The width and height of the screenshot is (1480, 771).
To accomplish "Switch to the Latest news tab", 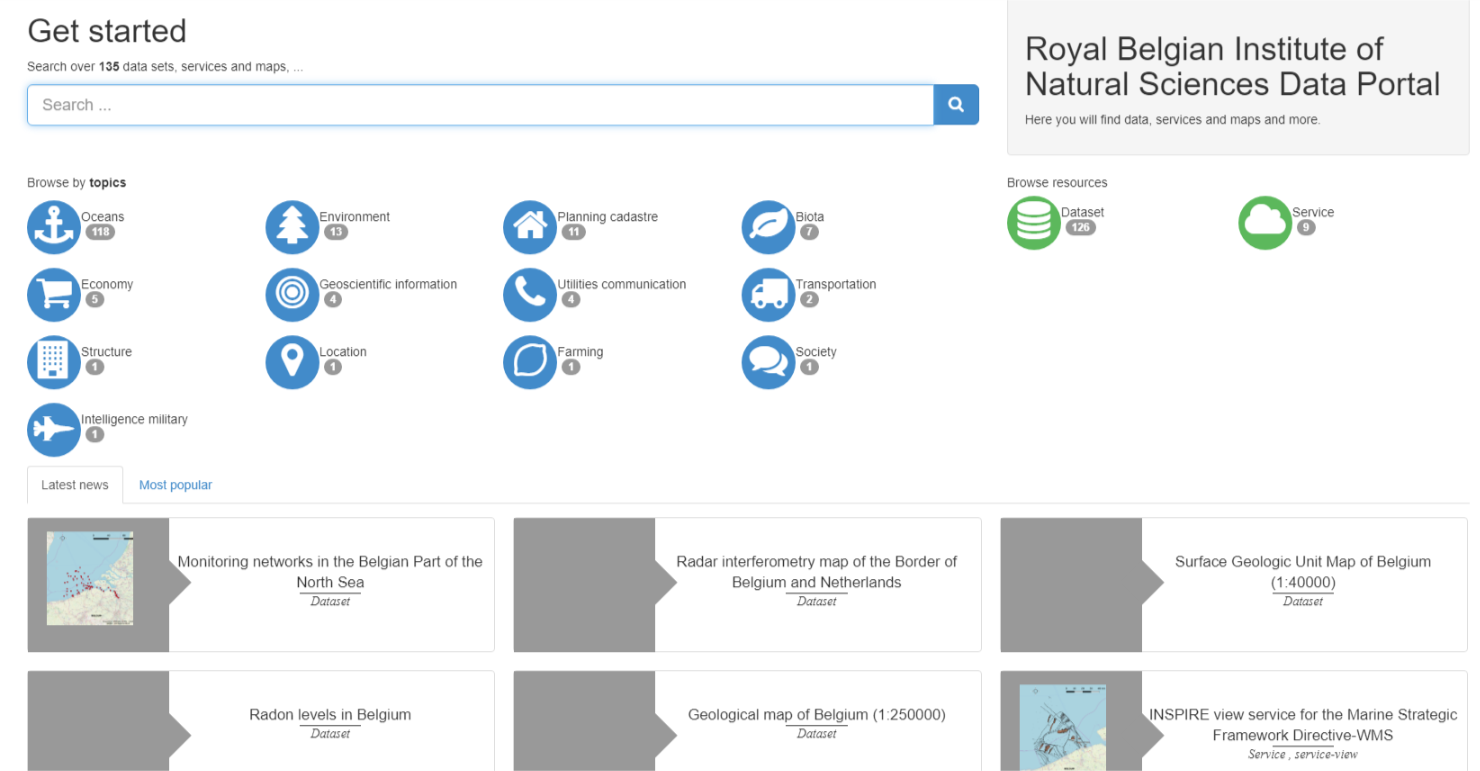I will pyautogui.click(x=75, y=485).
